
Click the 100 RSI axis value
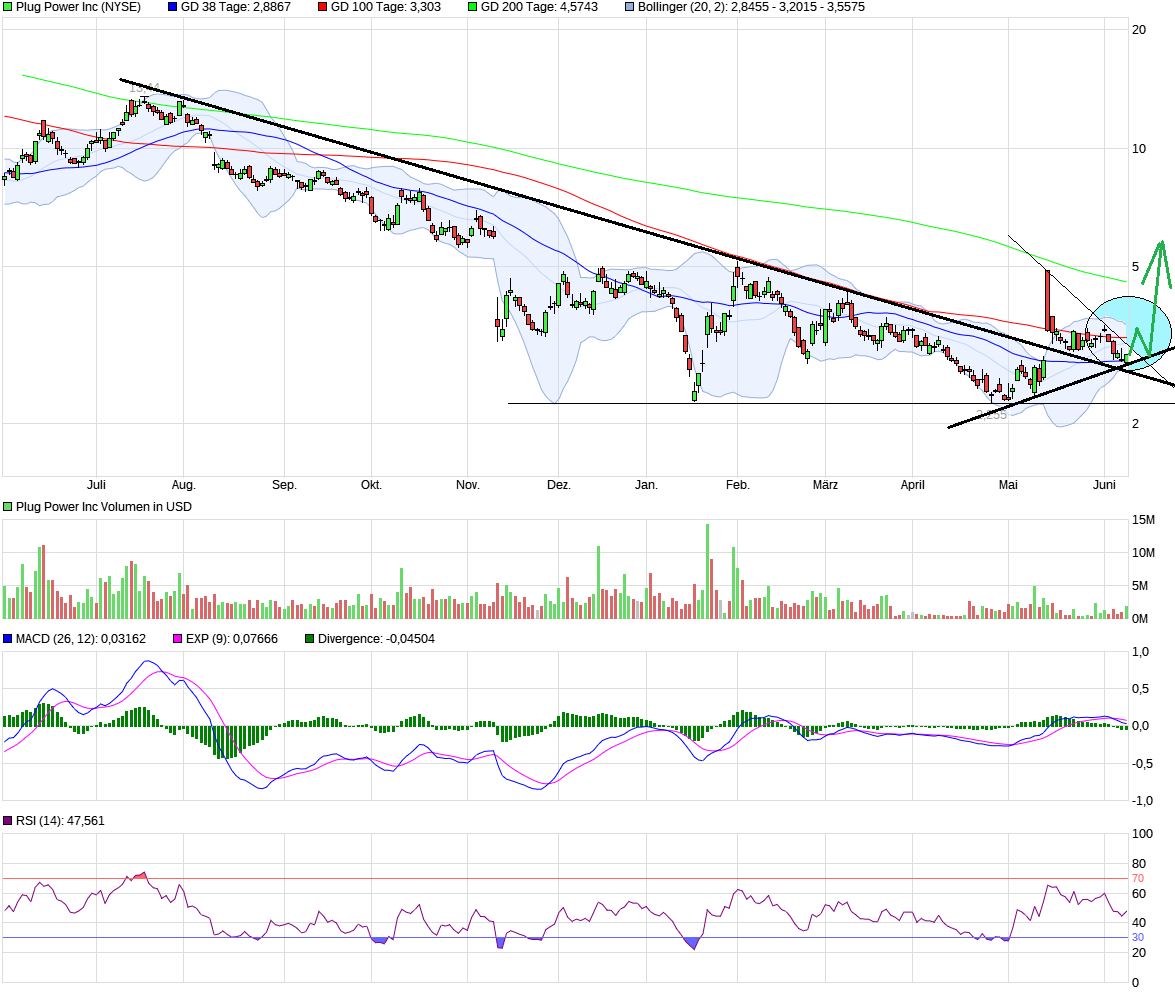(1143, 834)
